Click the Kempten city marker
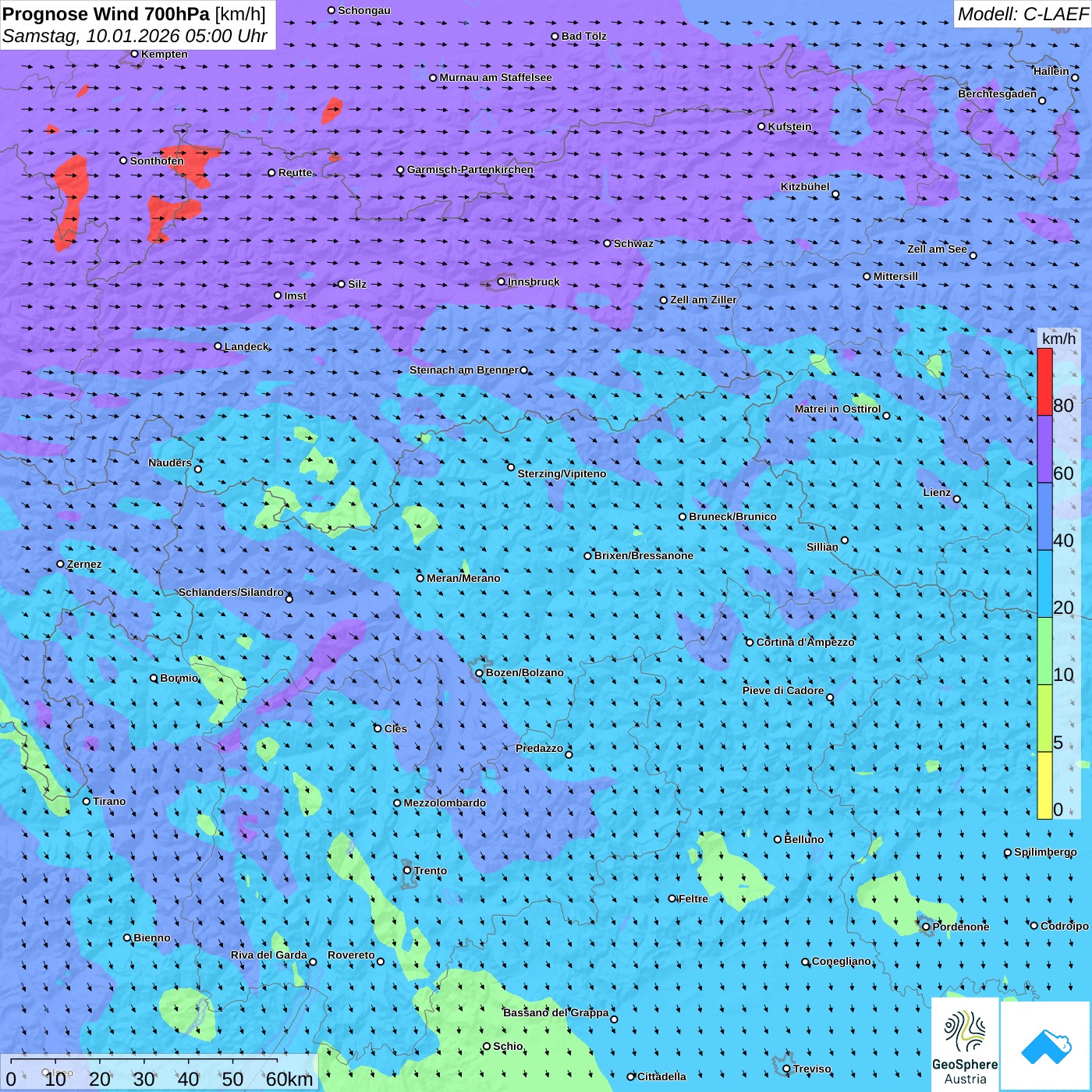Viewport: 1092px width, 1092px height. coord(135,54)
